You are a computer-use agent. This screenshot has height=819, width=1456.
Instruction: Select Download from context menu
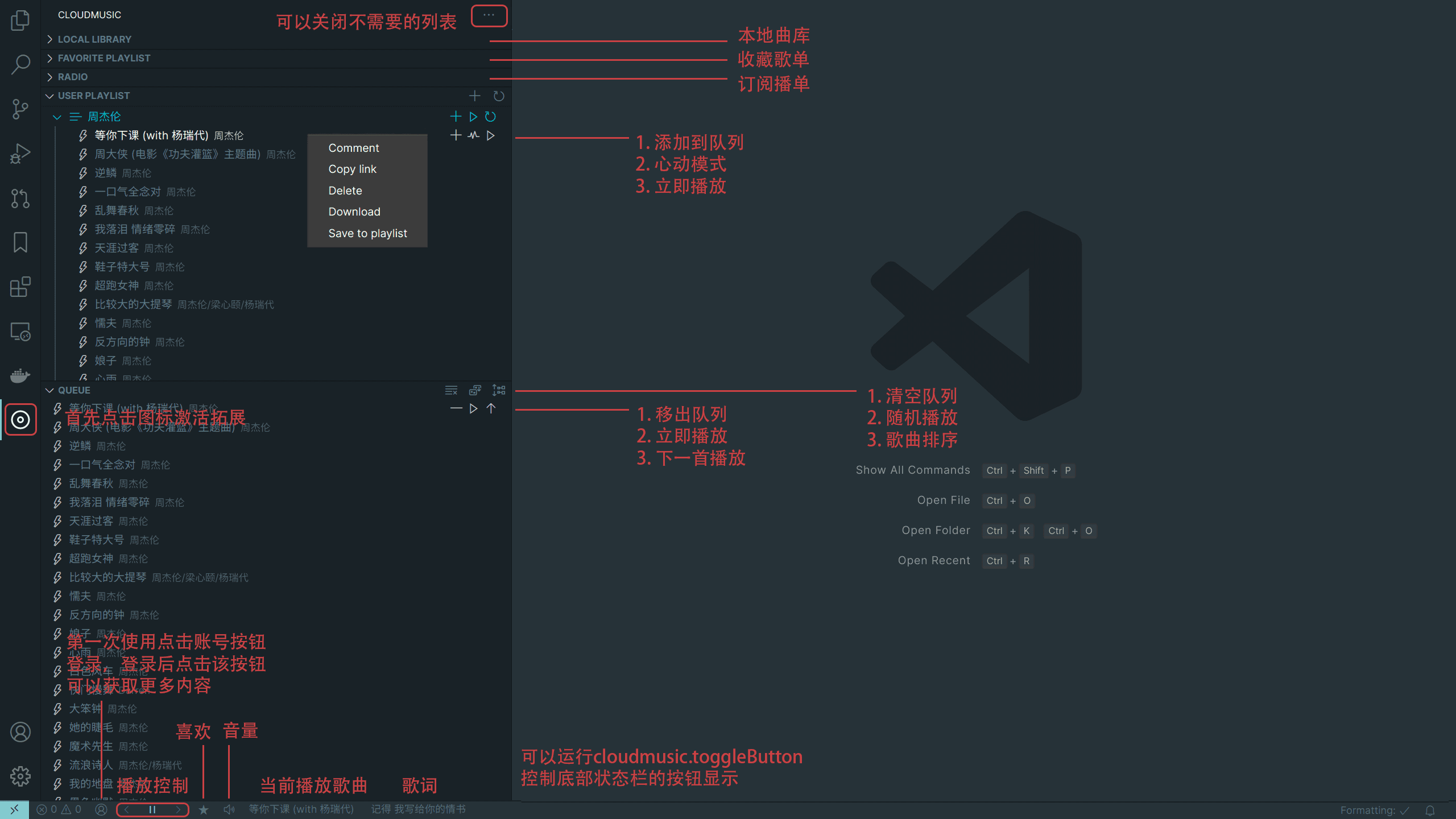point(354,212)
